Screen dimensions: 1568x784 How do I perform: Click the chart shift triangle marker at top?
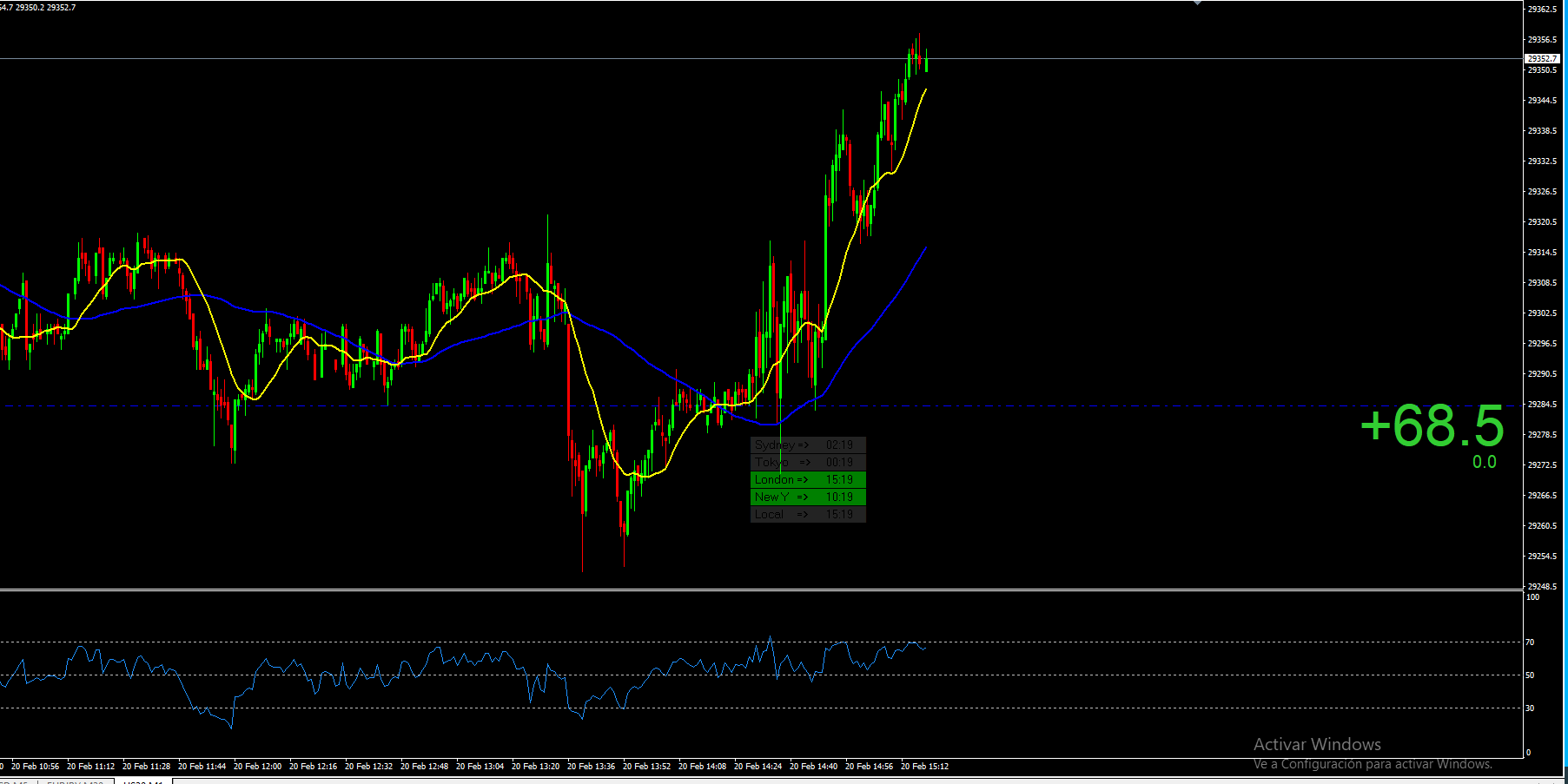pyautogui.click(x=1198, y=3)
